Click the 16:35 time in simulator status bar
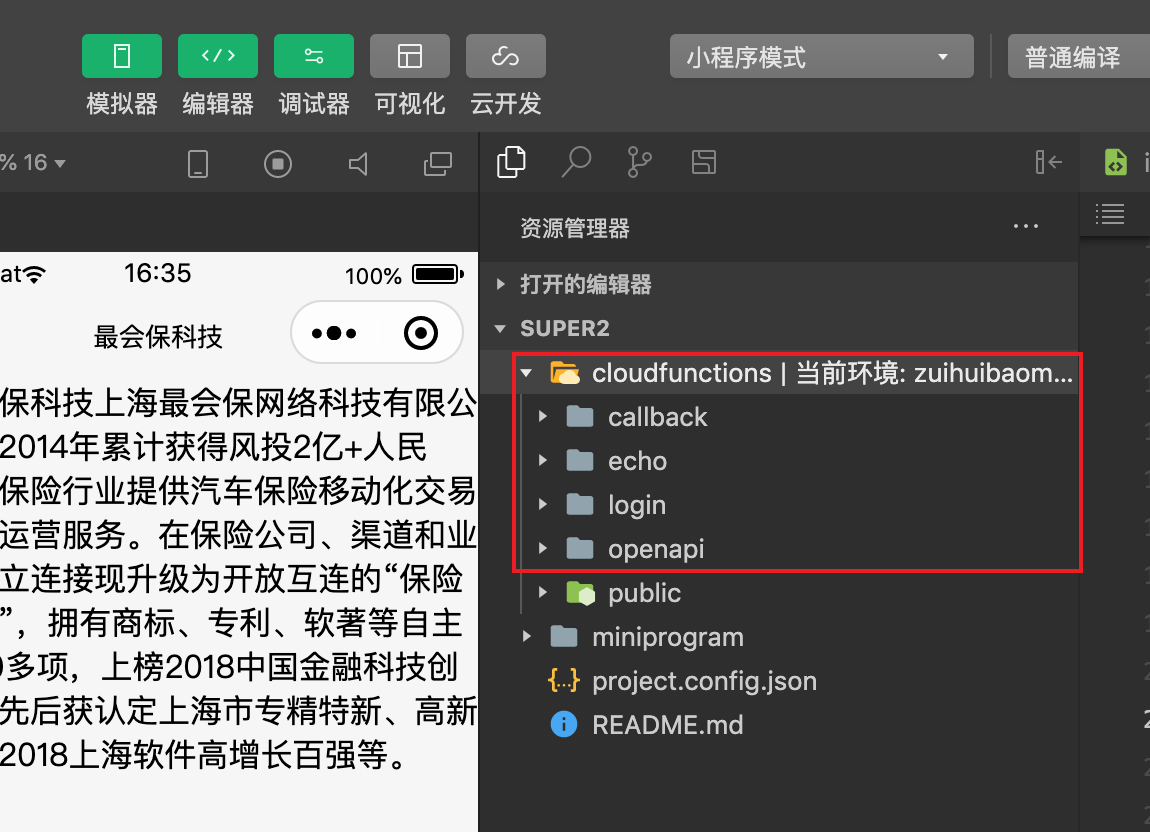This screenshot has height=832, width=1150. click(158, 274)
